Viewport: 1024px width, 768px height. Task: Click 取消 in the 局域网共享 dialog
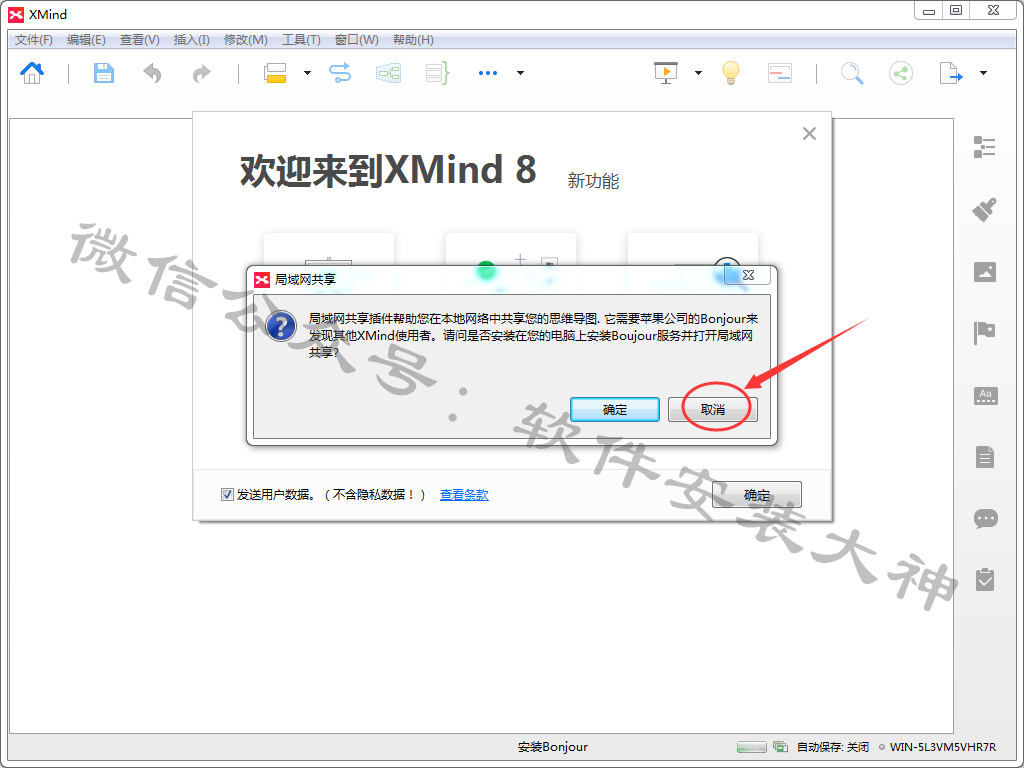[x=712, y=409]
